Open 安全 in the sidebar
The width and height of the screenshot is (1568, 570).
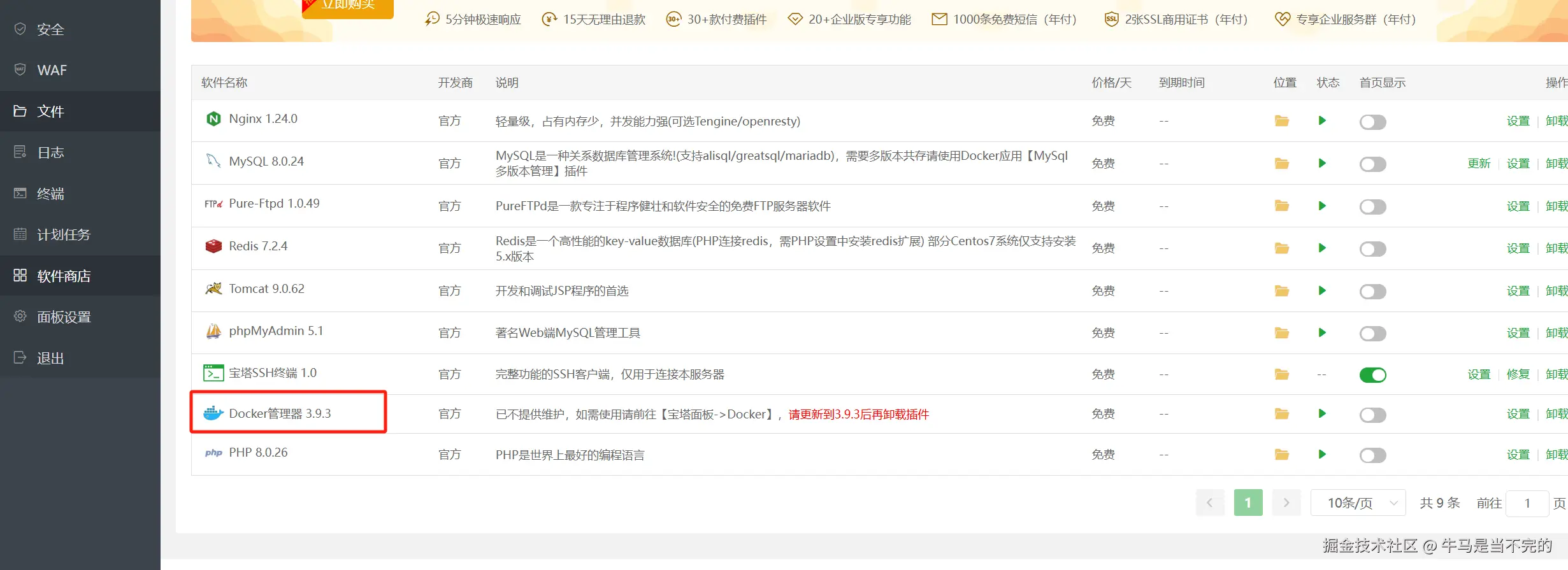click(x=80, y=29)
